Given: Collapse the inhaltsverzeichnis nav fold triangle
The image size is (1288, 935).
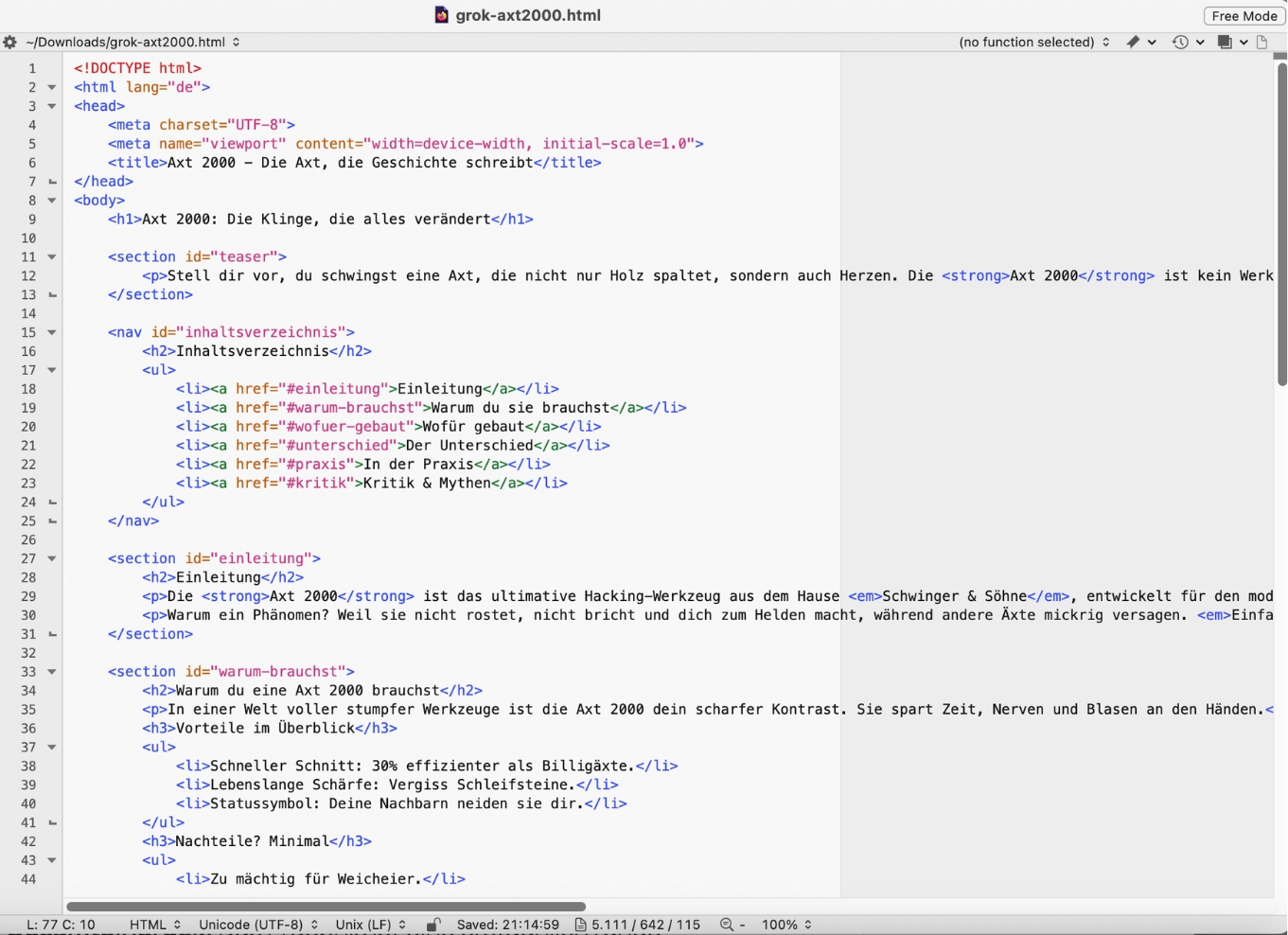Looking at the screenshot, I should pyautogui.click(x=50, y=332).
